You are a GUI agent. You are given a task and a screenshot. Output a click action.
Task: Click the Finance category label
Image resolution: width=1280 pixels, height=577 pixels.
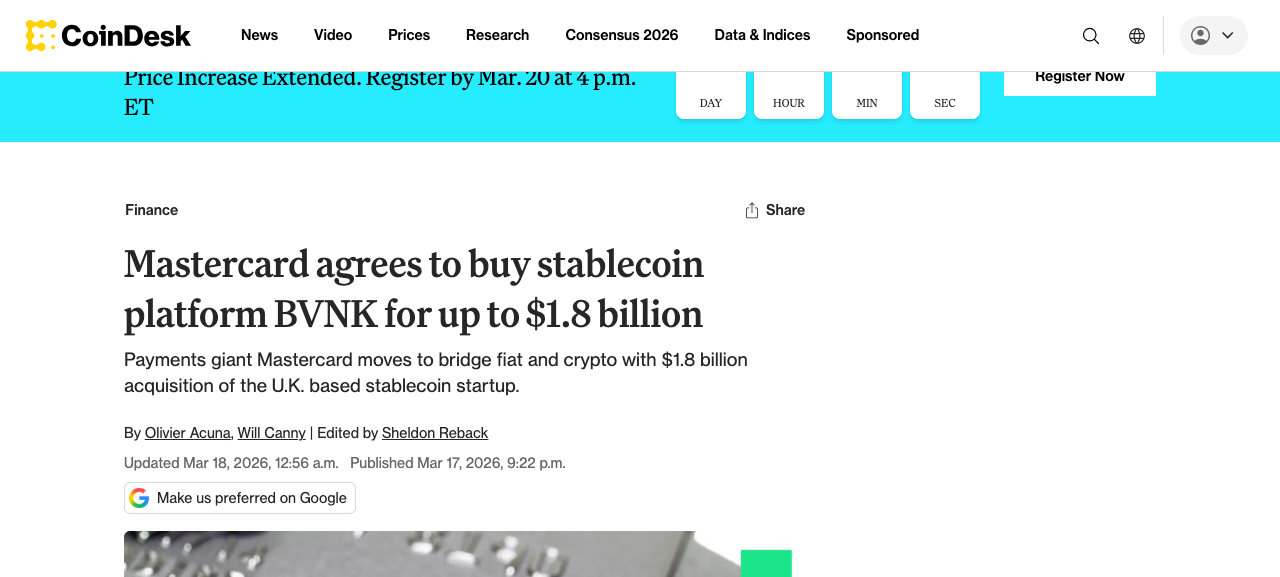tap(151, 210)
